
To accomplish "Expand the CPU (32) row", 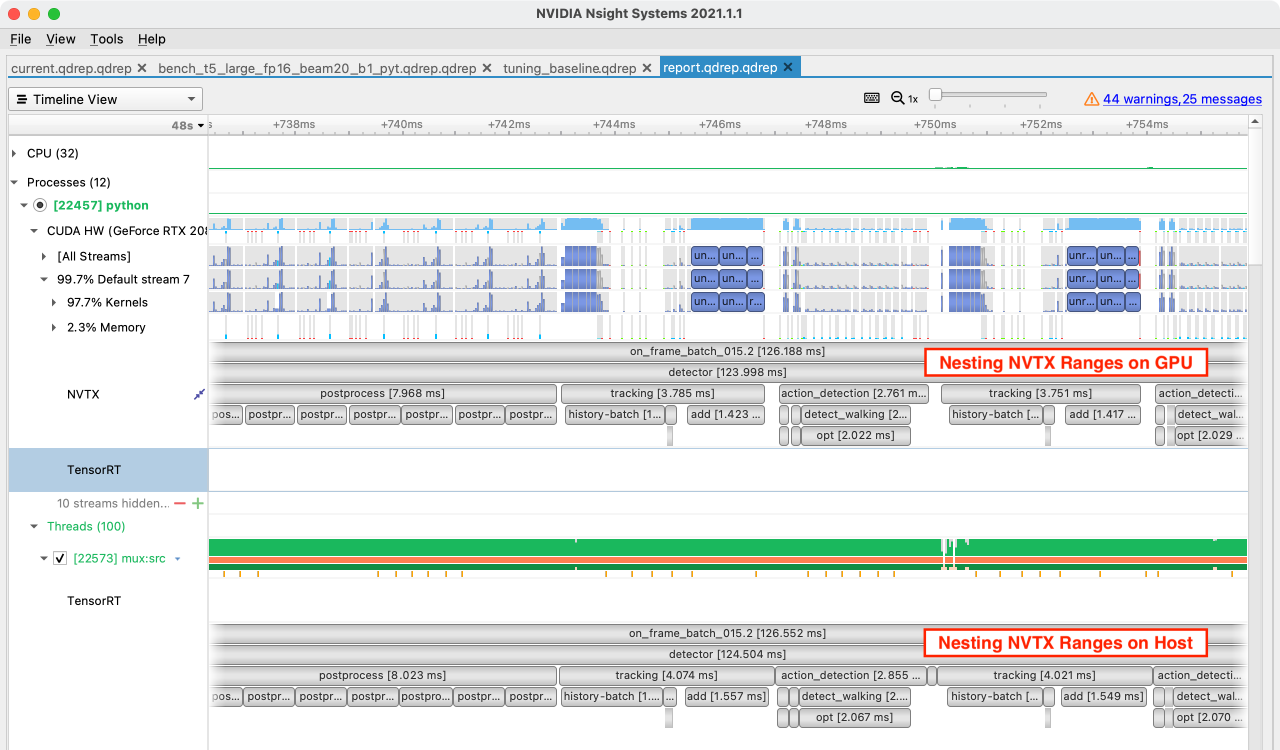I will tap(14, 153).
